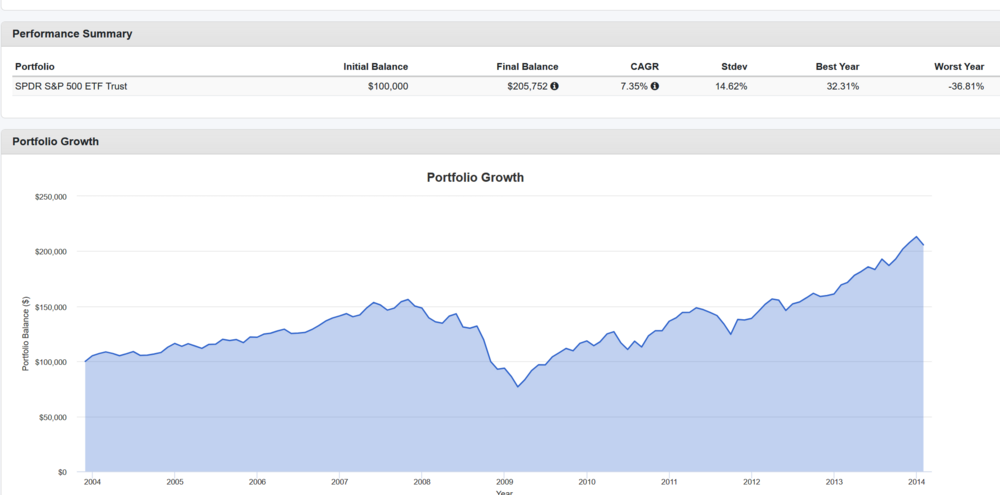
Task: Click the Portfolio Growth panel header
Action: [56, 142]
